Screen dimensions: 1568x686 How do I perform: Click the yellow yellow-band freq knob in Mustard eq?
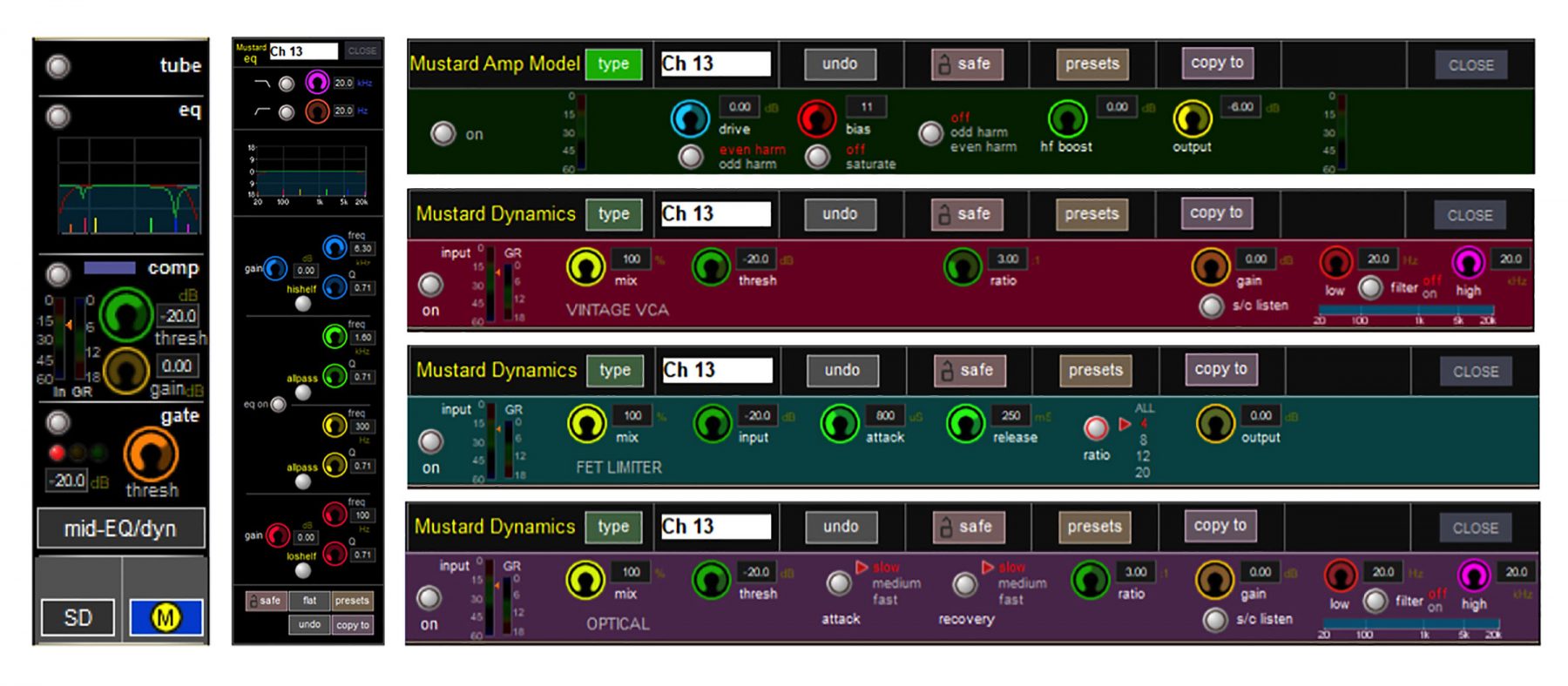pyautogui.click(x=335, y=425)
